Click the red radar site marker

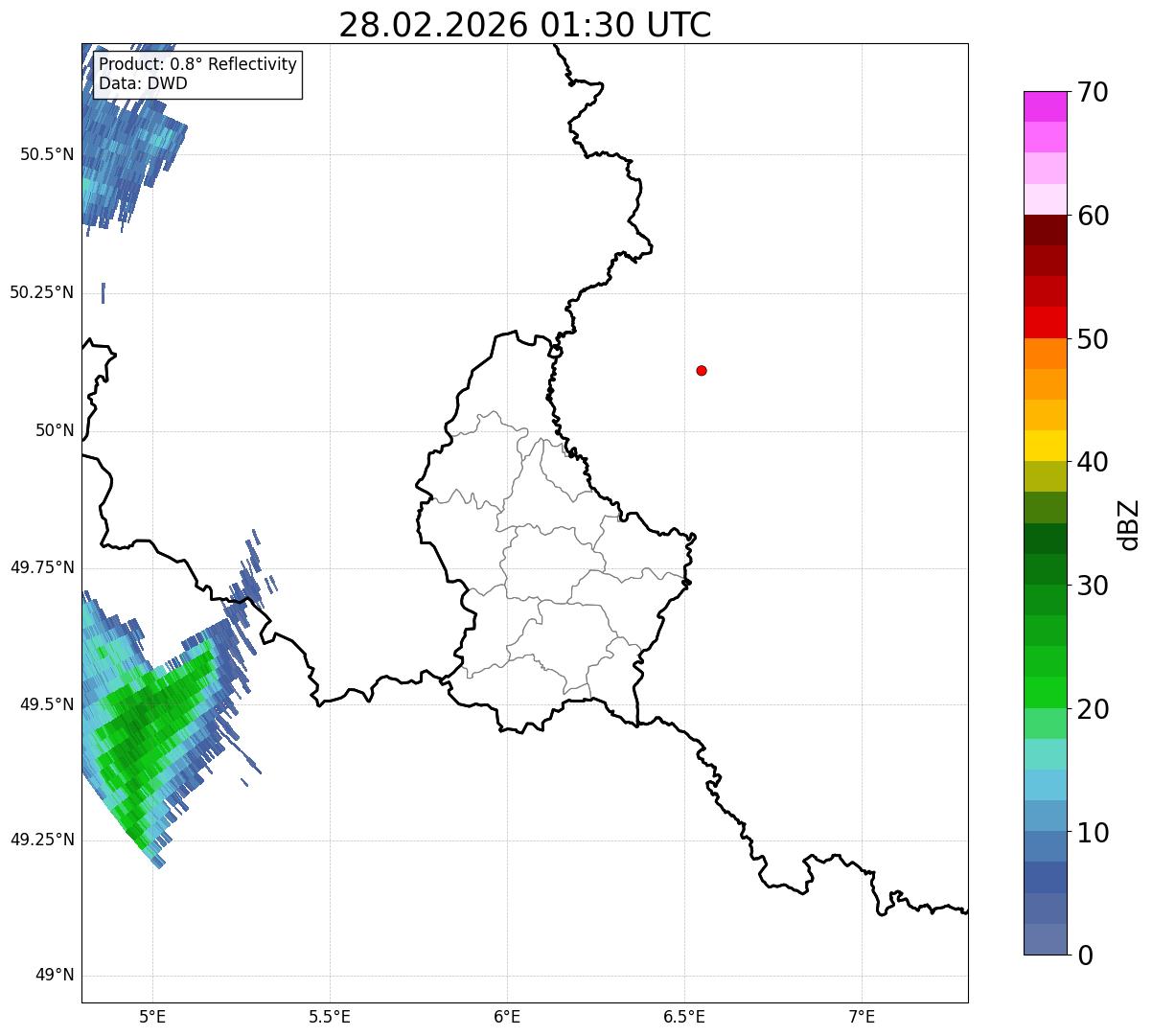tap(702, 370)
